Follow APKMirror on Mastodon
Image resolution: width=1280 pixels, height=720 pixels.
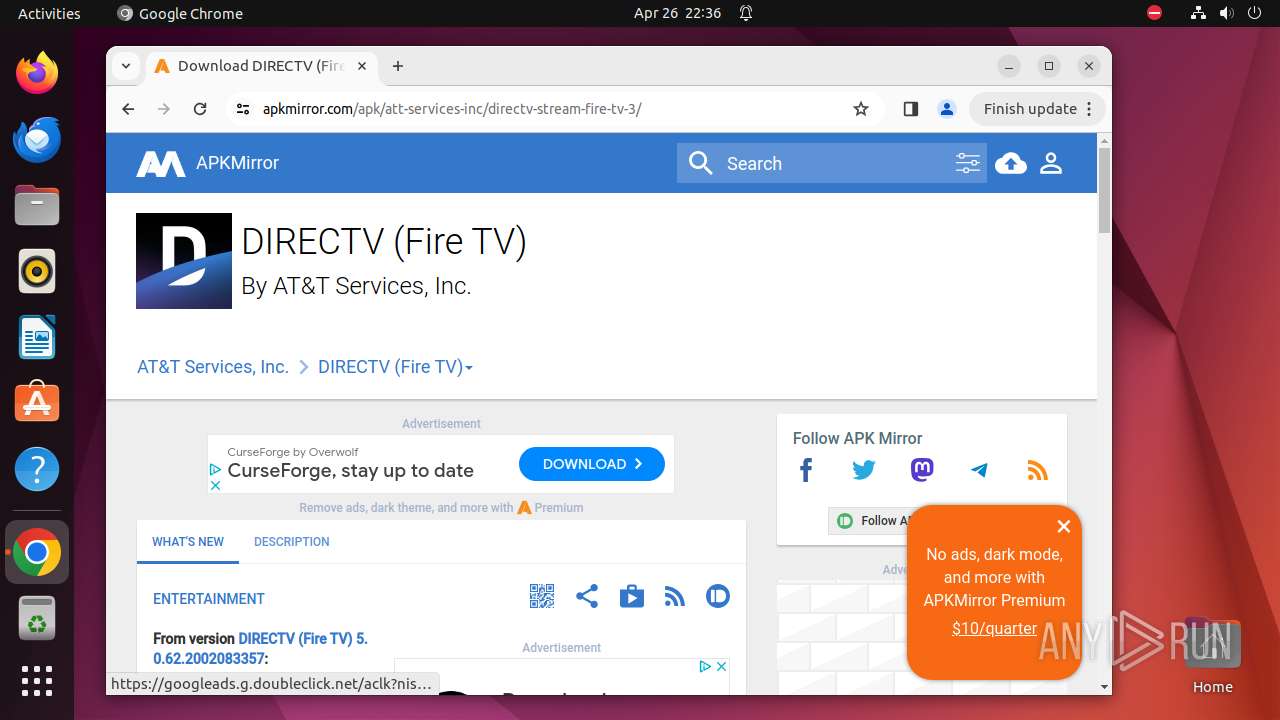[922, 470]
